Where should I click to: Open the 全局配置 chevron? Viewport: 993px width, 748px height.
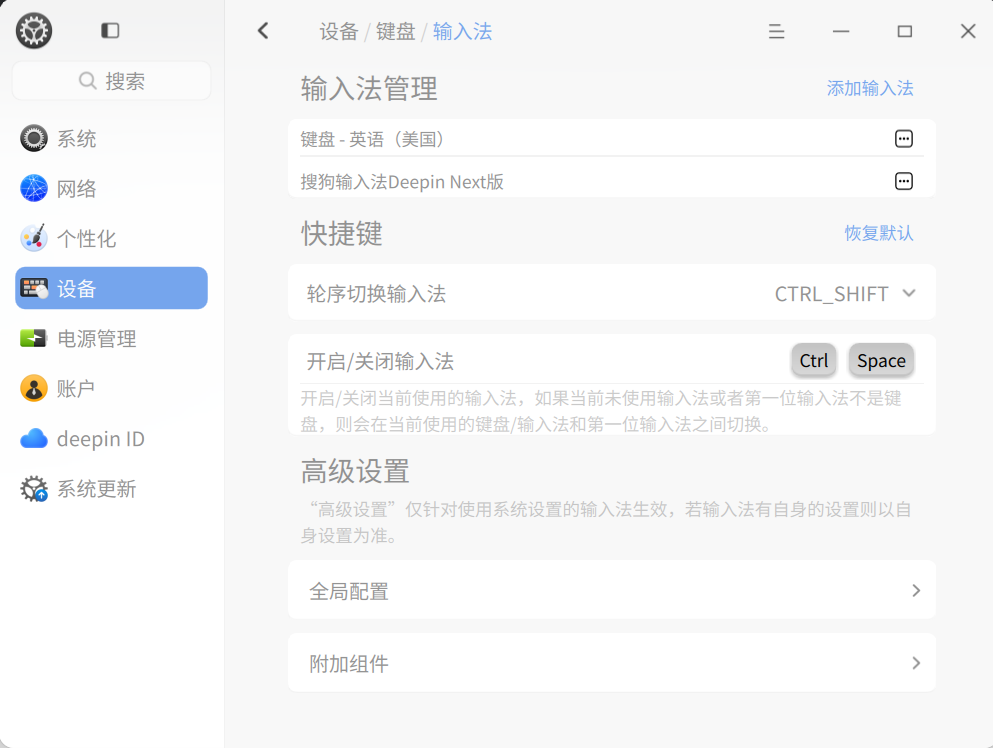tap(916, 590)
